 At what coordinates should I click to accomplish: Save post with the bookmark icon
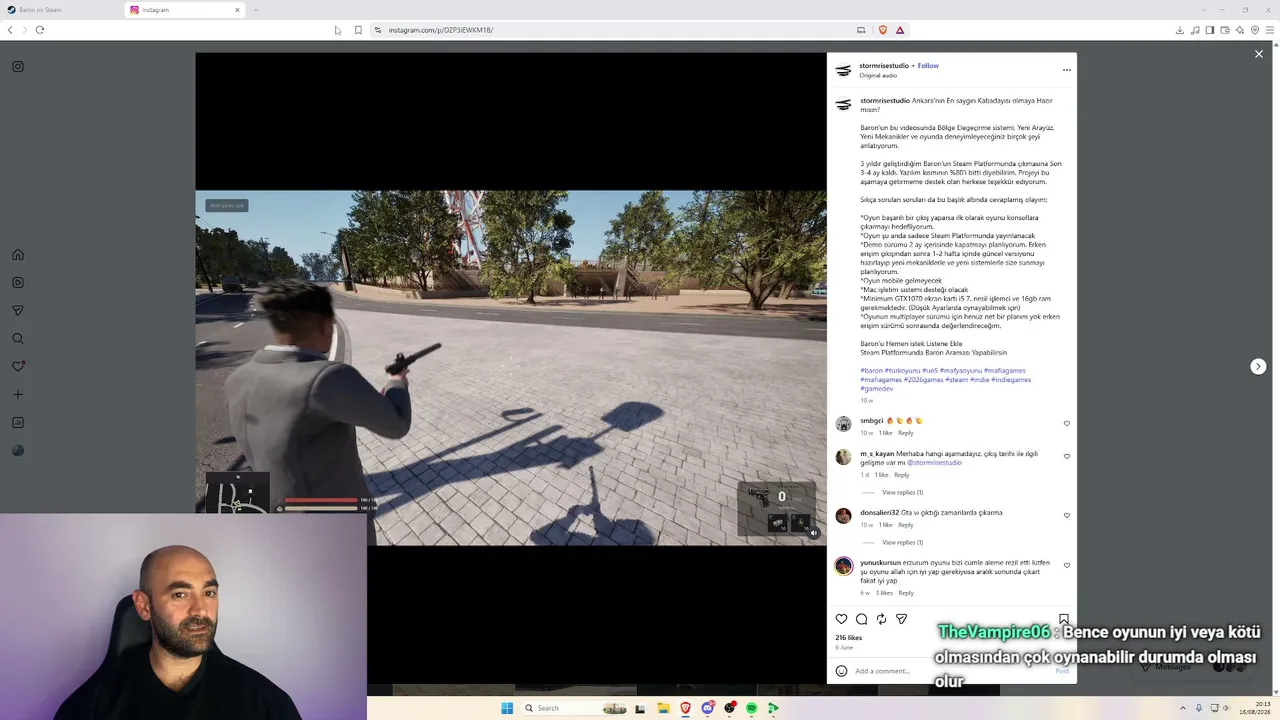pyautogui.click(x=1064, y=619)
